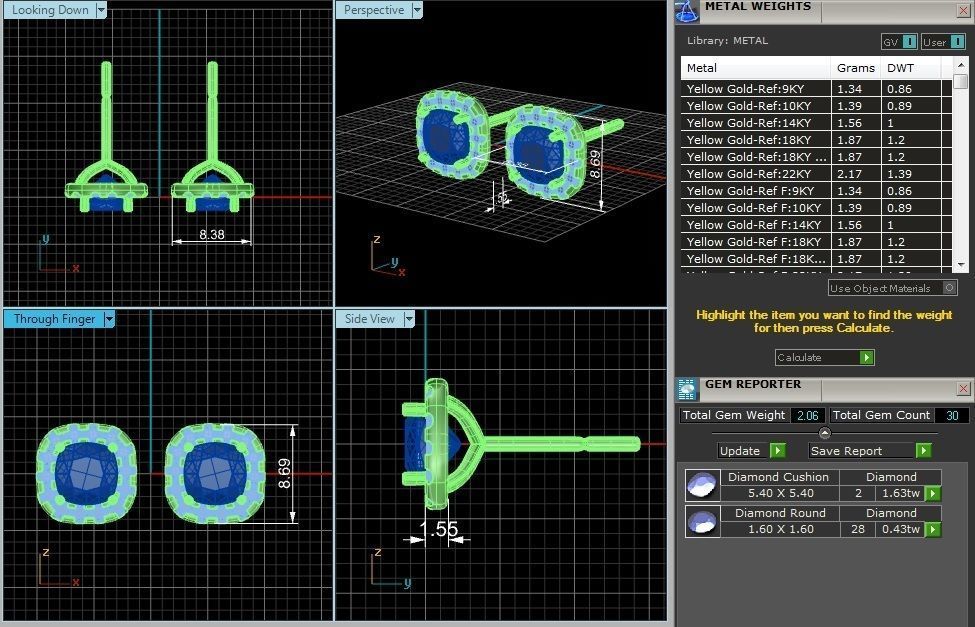Open the Side View viewport dropdown arrow
The image size is (975, 627).
[x=409, y=319]
